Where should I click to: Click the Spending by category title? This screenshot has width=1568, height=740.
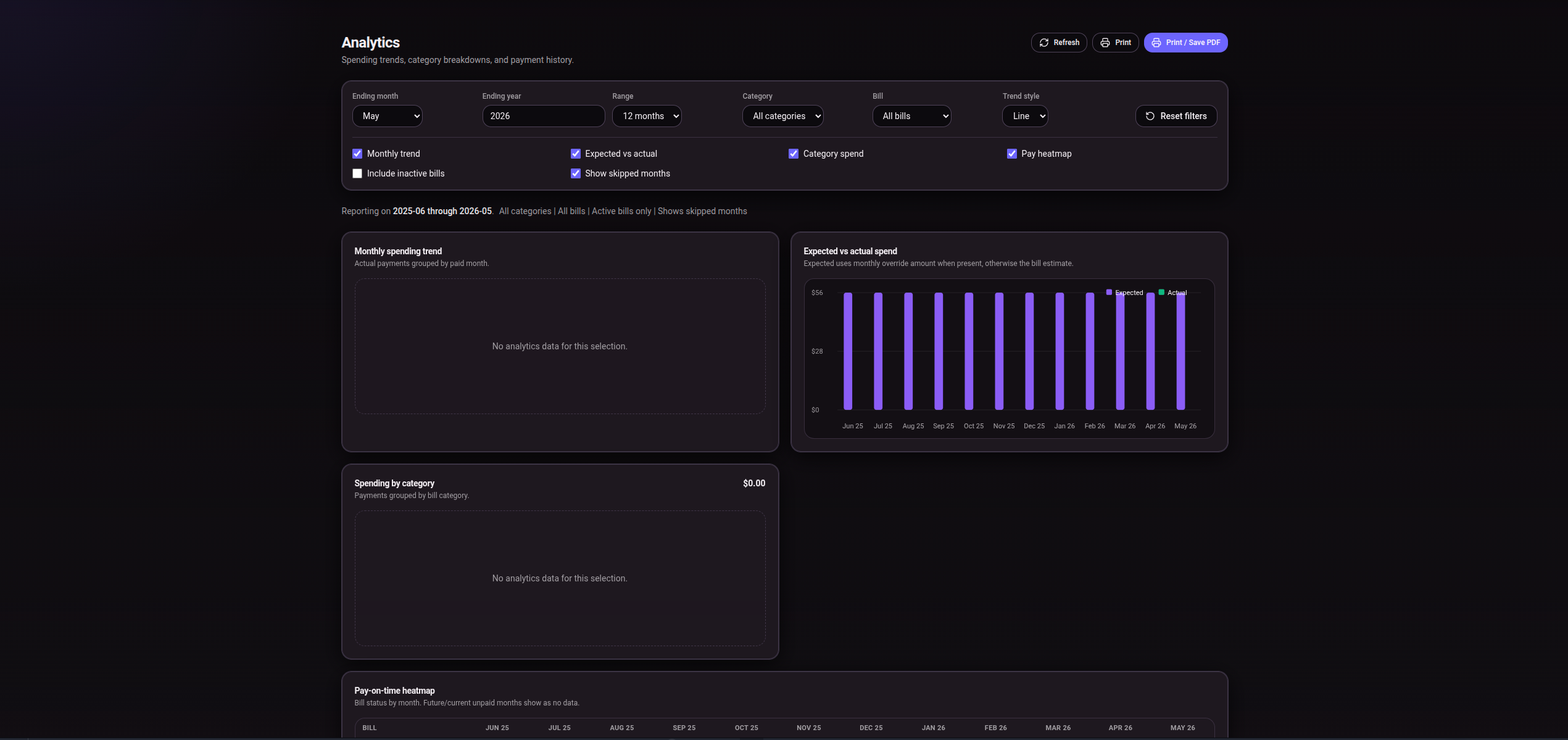point(394,483)
